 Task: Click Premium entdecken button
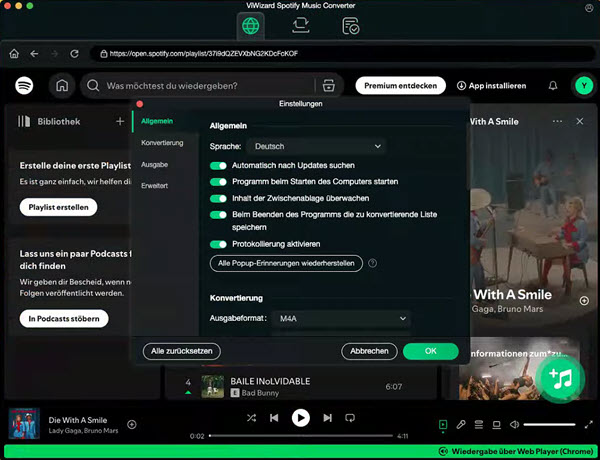click(x=400, y=85)
